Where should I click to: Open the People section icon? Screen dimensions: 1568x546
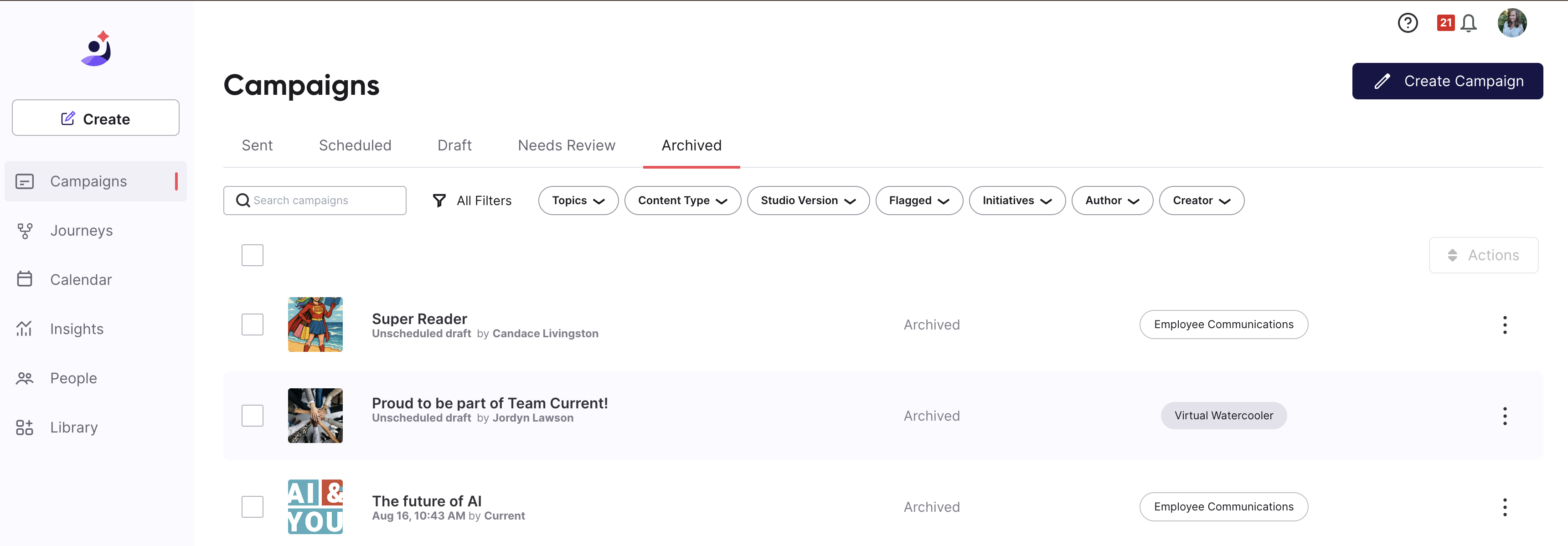[x=24, y=378]
